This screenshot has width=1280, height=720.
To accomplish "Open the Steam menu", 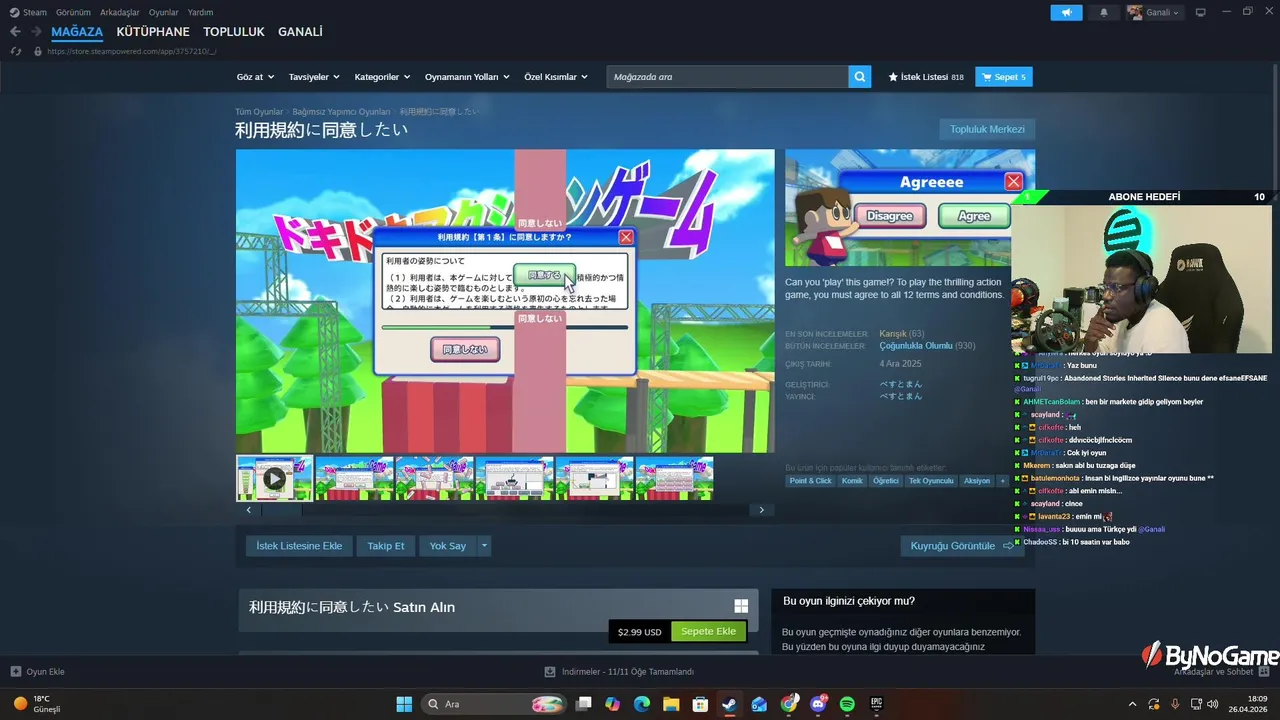I will pos(29,12).
